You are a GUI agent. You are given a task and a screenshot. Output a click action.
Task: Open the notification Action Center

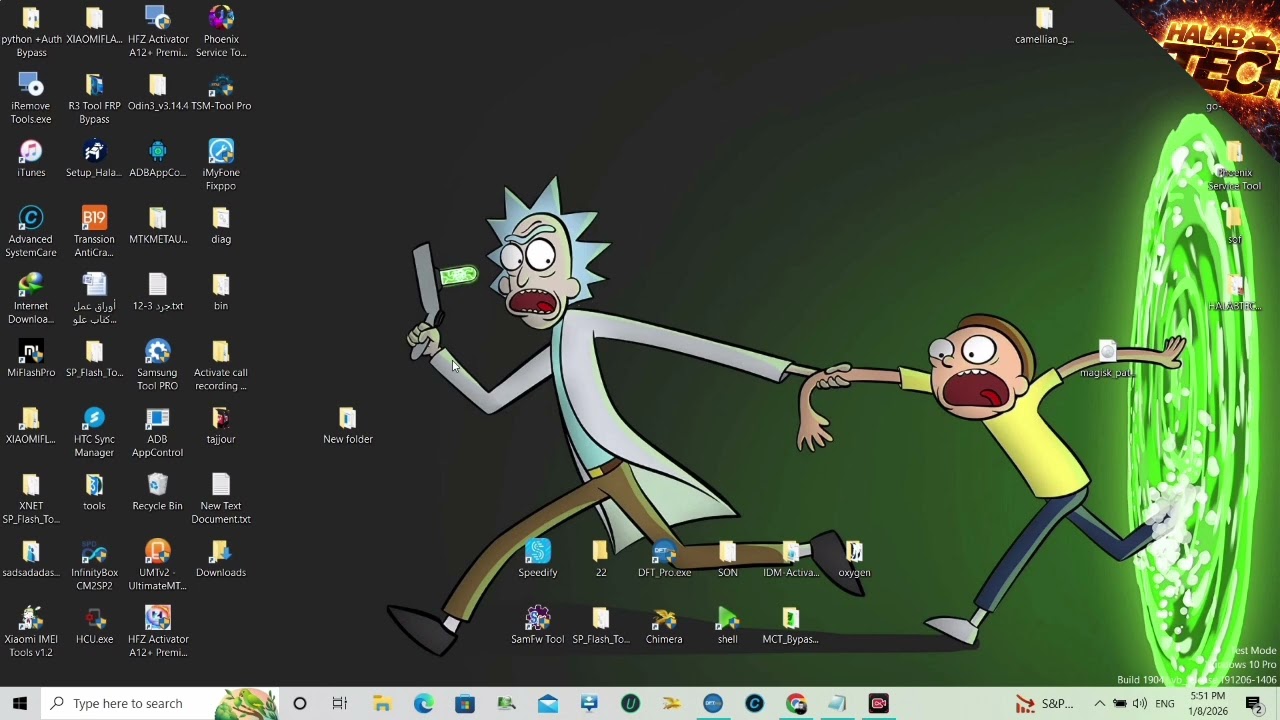click(x=1254, y=703)
